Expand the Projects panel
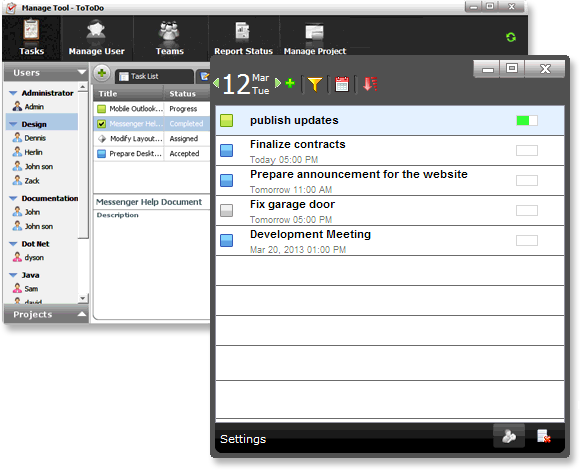580x470 pixels. coord(82,314)
